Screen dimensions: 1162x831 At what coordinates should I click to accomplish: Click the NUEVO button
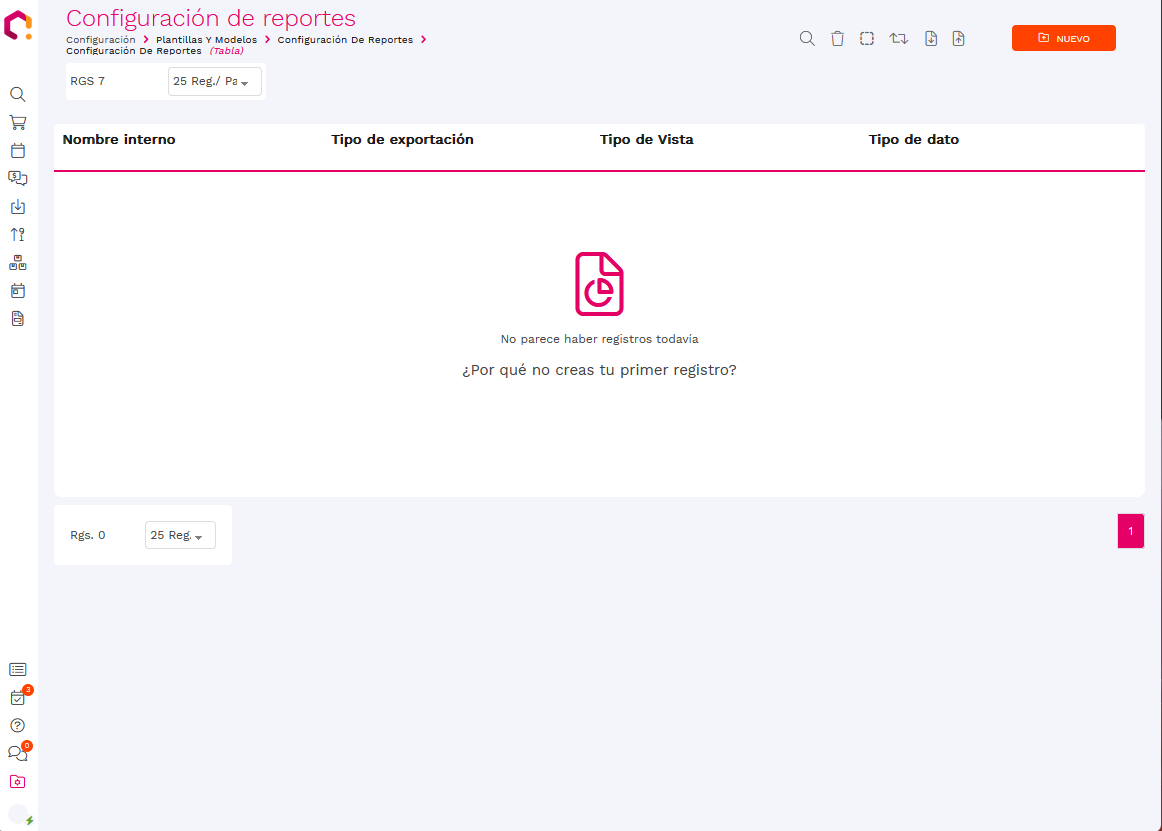pyautogui.click(x=1063, y=38)
